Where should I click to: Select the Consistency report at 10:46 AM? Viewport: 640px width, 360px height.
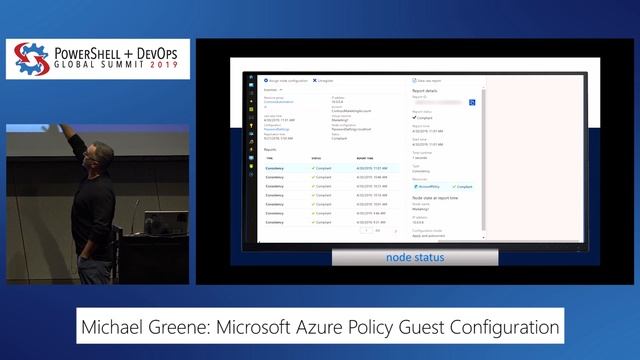coord(332,177)
